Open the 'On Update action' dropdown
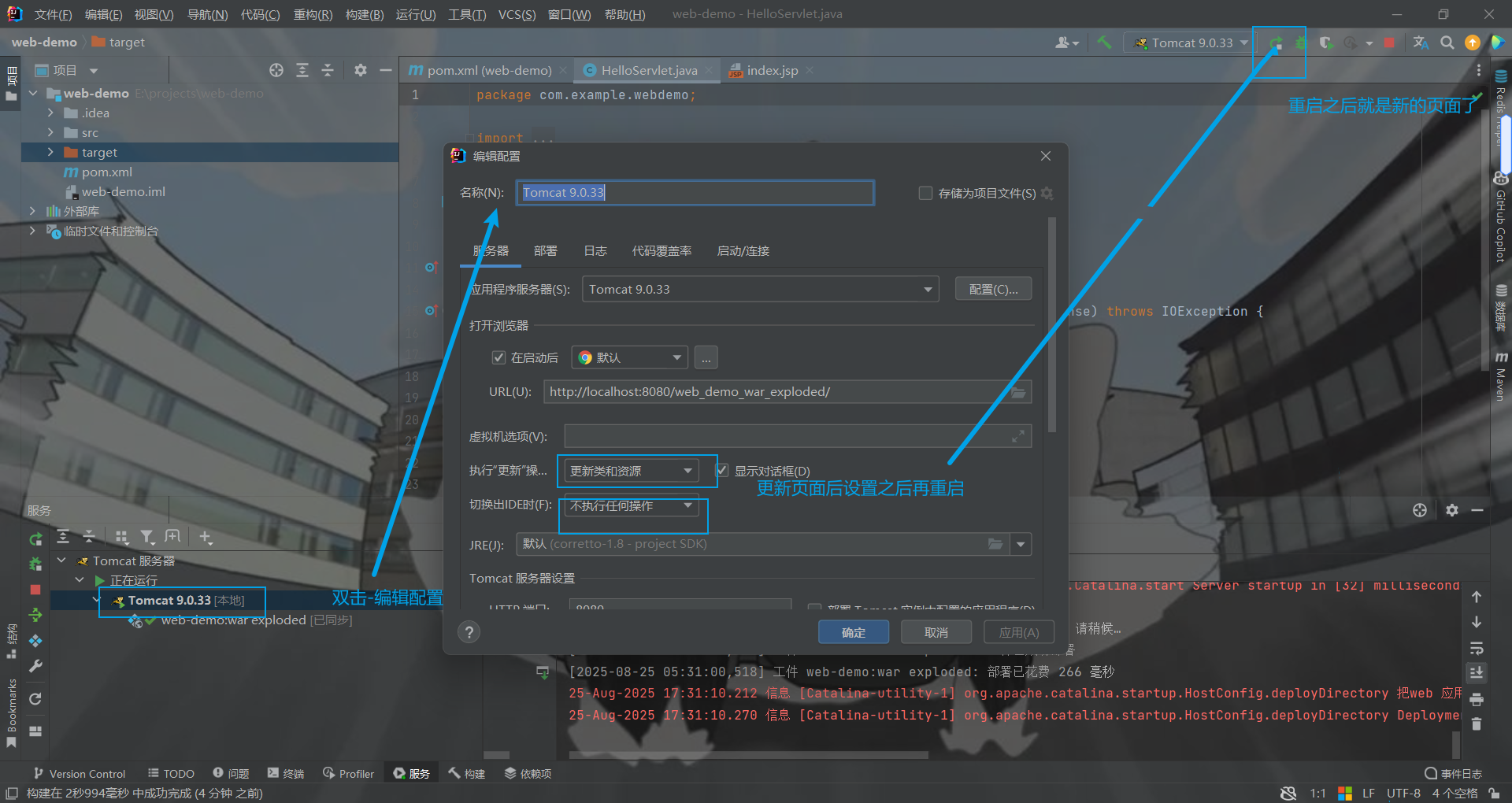The width and height of the screenshot is (1512, 803). pos(631,471)
